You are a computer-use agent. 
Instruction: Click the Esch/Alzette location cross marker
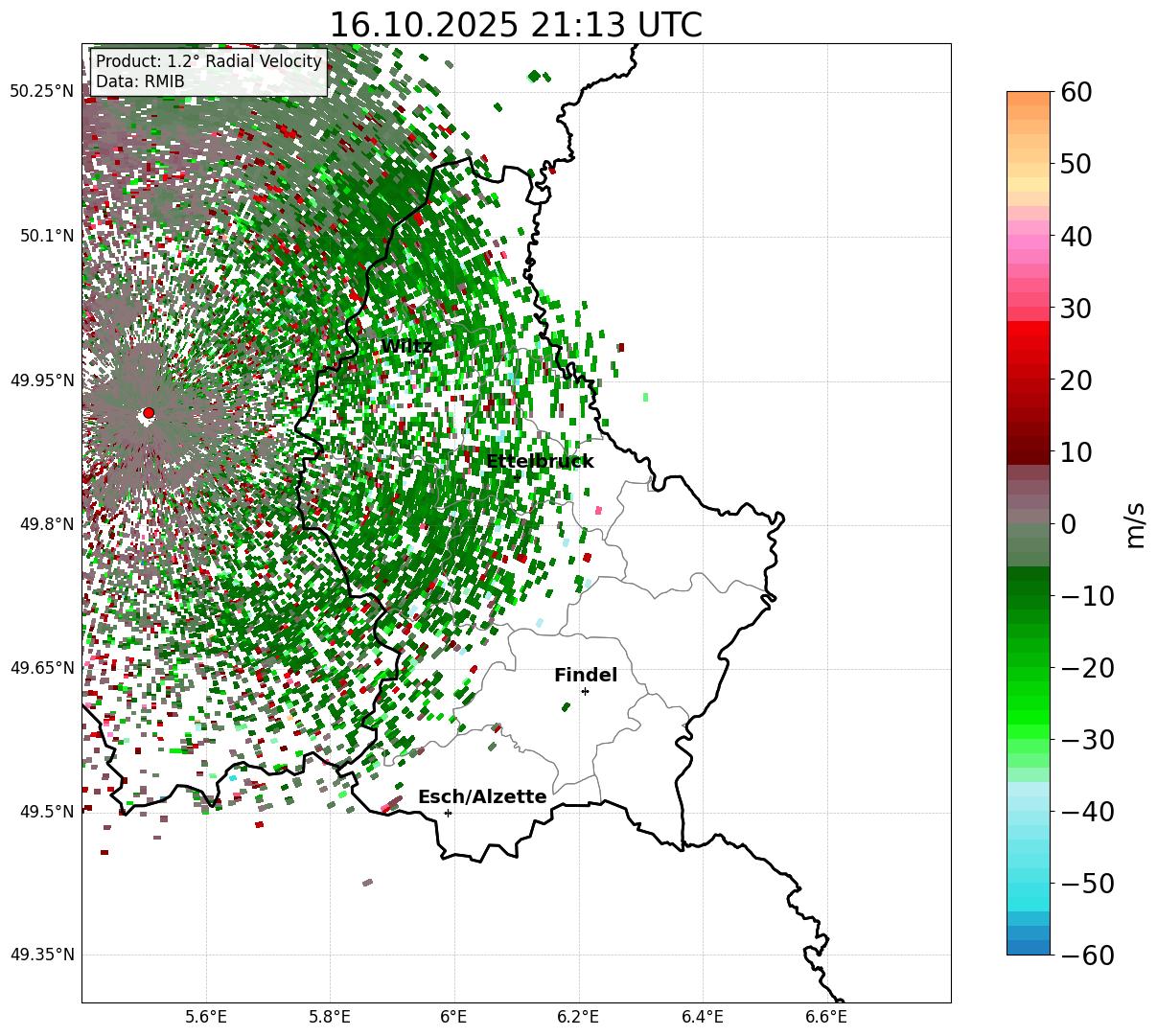[448, 813]
